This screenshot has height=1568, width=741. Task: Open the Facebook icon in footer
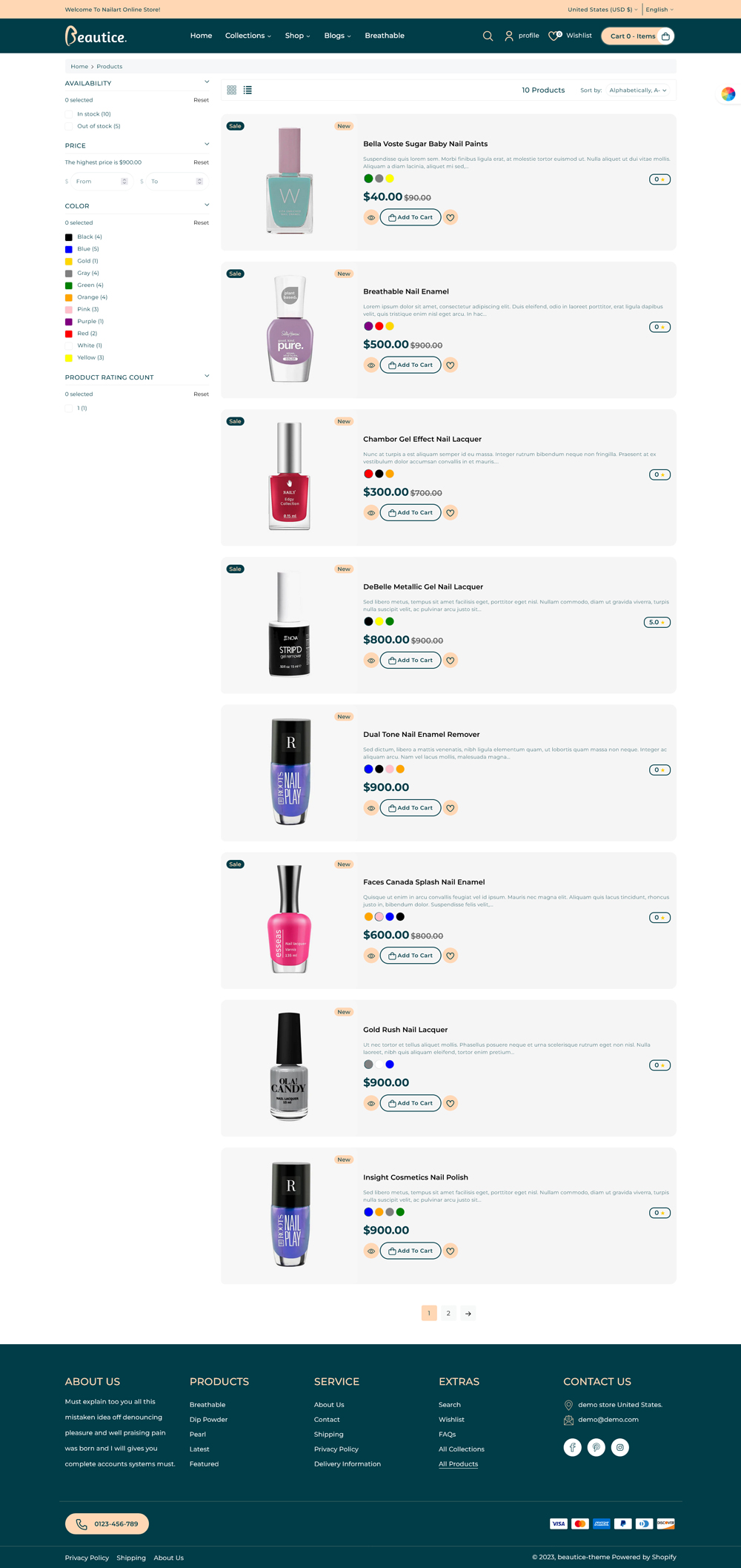tap(572, 1447)
